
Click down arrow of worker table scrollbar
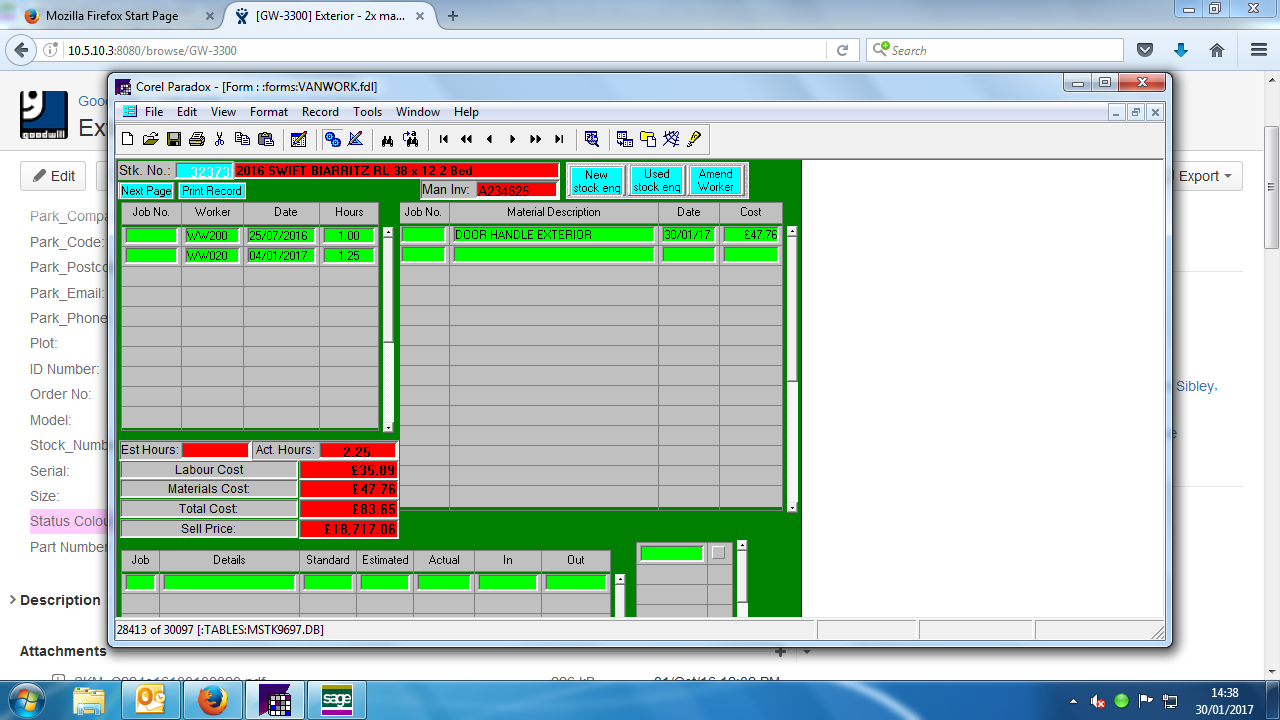pyautogui.click(x=388, y=427)
